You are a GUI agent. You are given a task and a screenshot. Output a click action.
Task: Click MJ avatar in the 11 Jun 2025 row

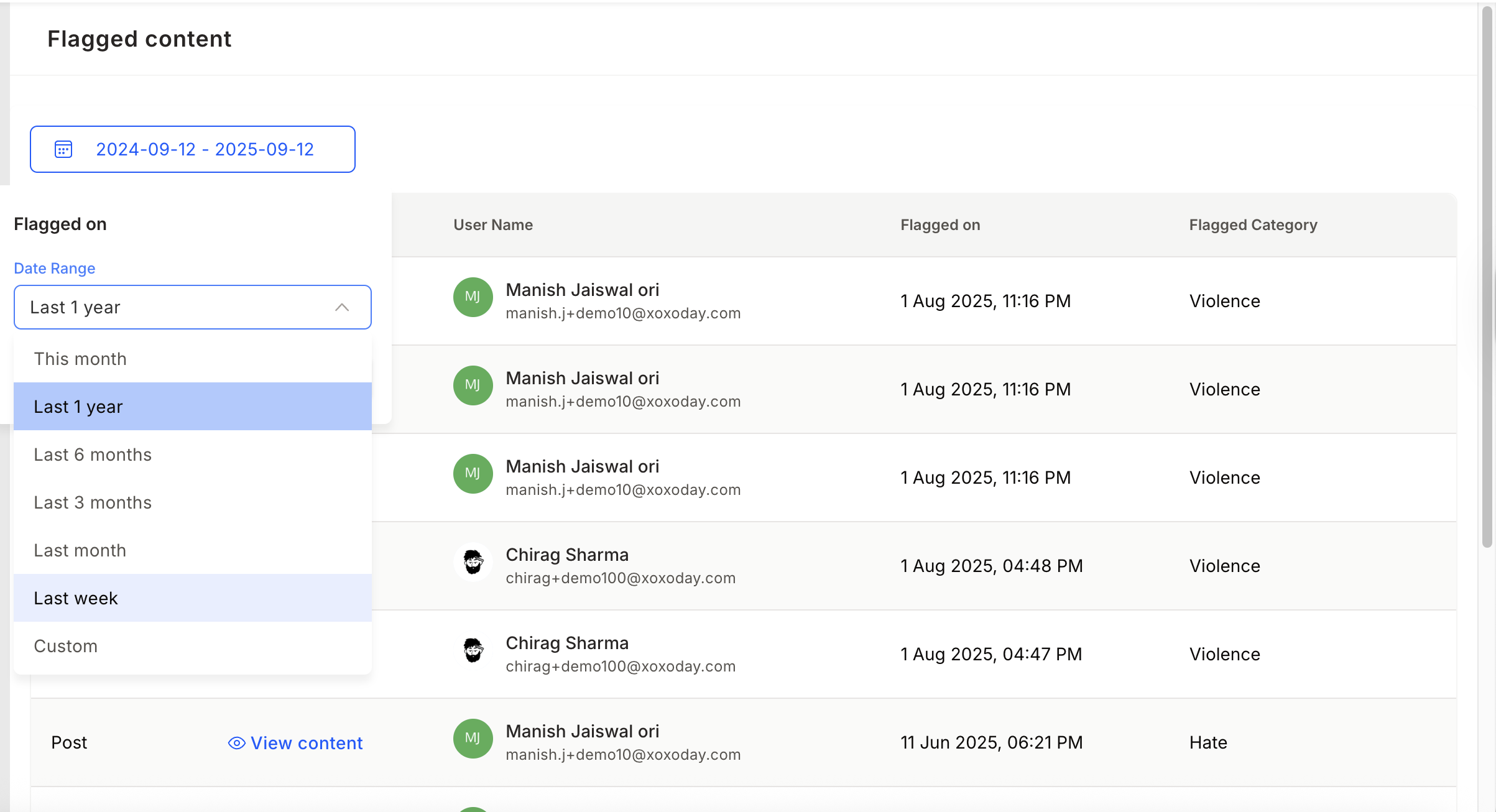473,739
